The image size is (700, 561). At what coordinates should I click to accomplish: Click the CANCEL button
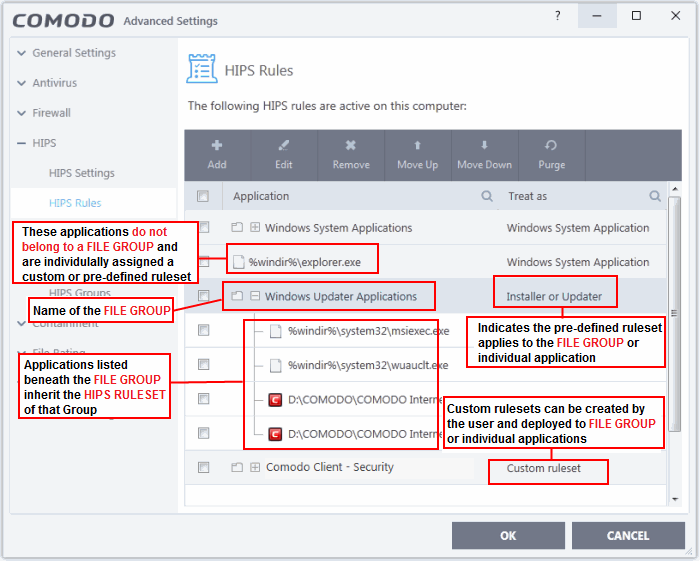click(x=628, y=536)
